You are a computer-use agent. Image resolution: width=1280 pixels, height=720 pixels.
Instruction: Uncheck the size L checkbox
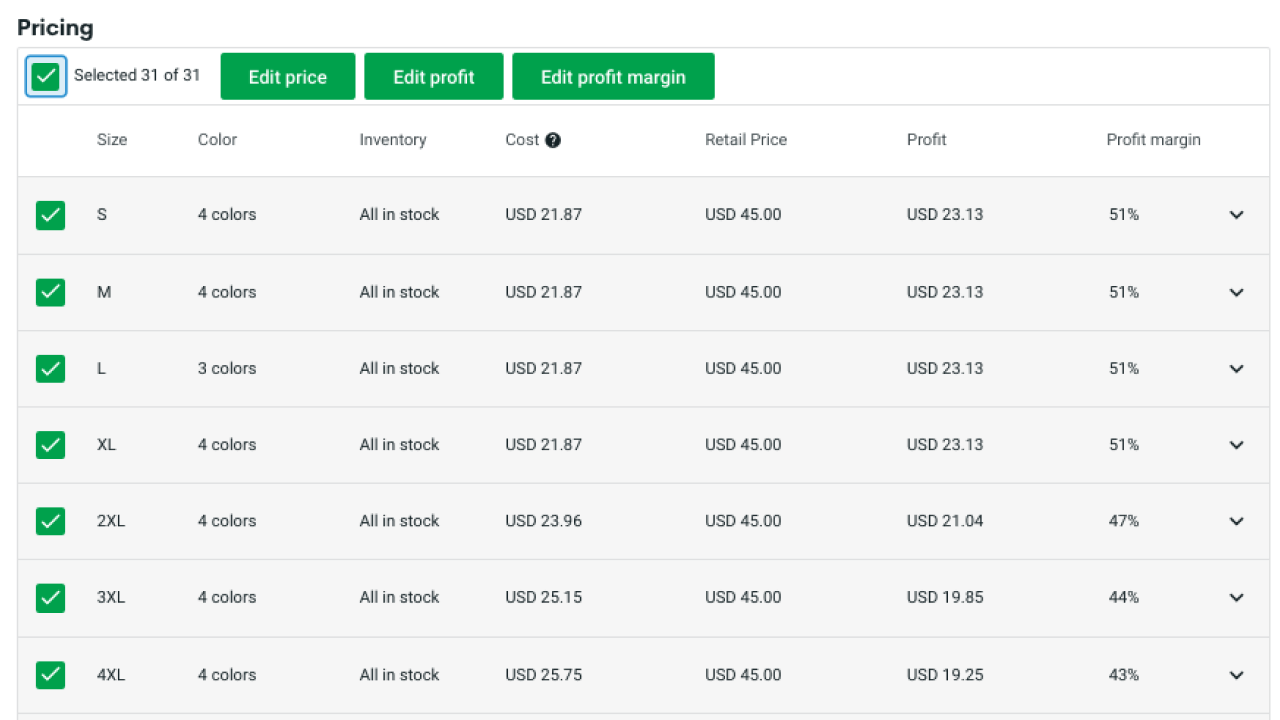[x=50, y=368]
